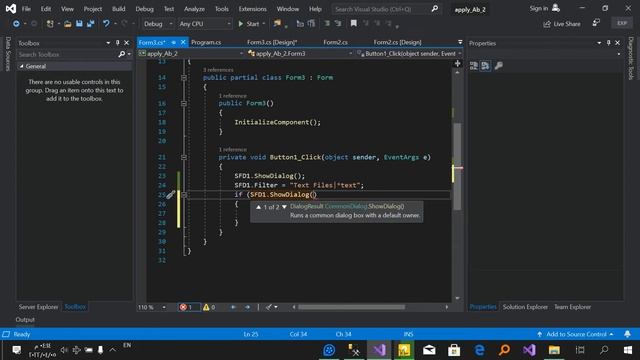640x360 pixels.
Task: Show previous overload in the signature tooltip
Action: tap(258, 207)
